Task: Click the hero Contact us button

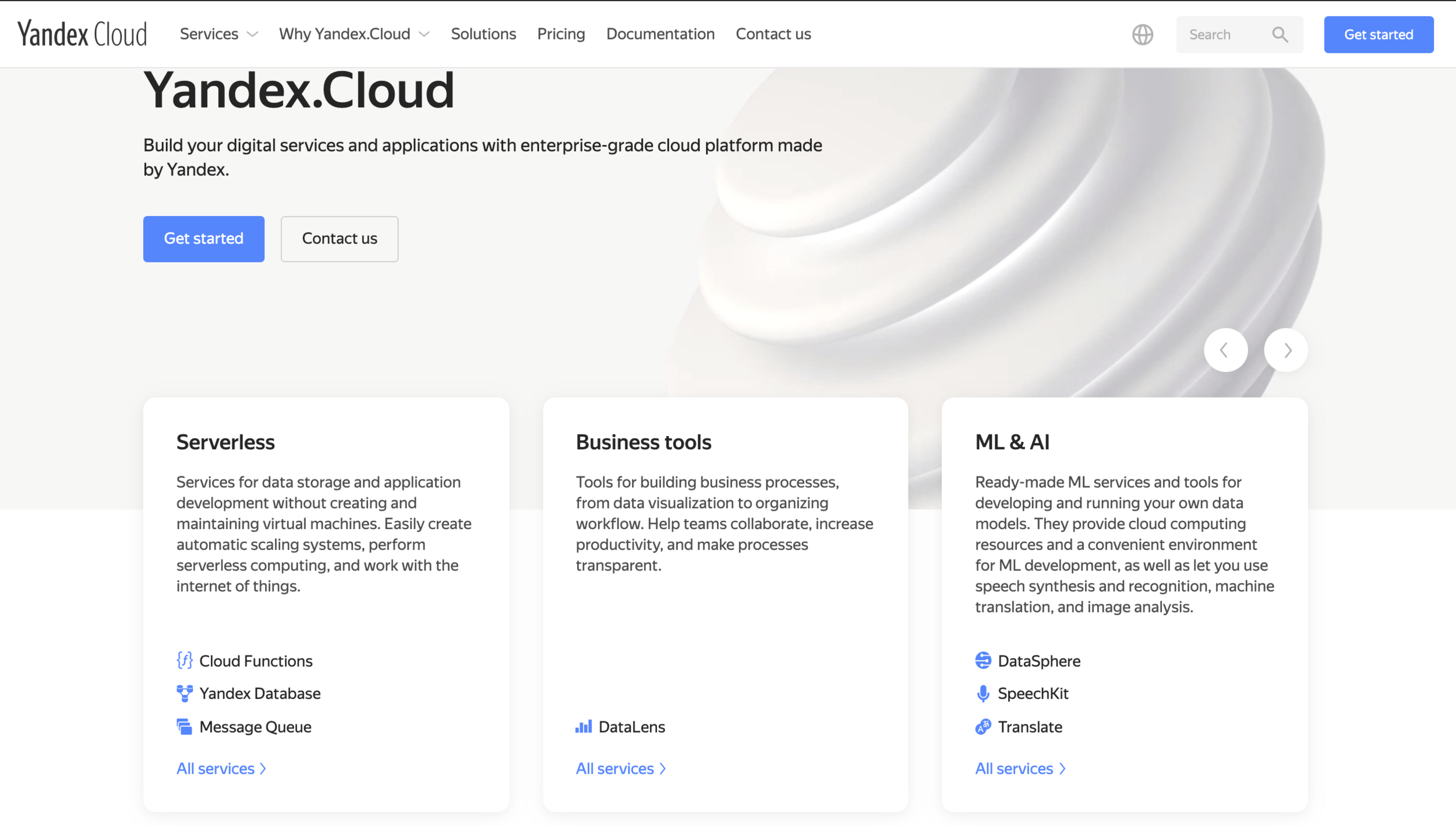Action: click(340, 239)
